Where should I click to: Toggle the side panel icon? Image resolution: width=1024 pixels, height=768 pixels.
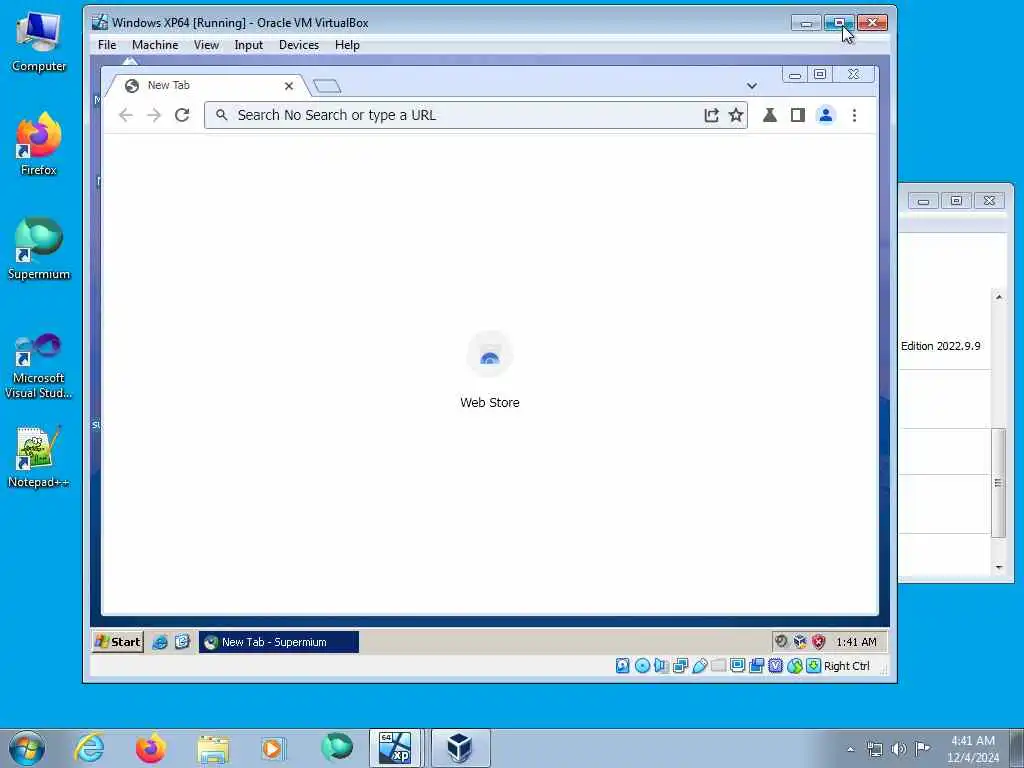tap(797, 116)
